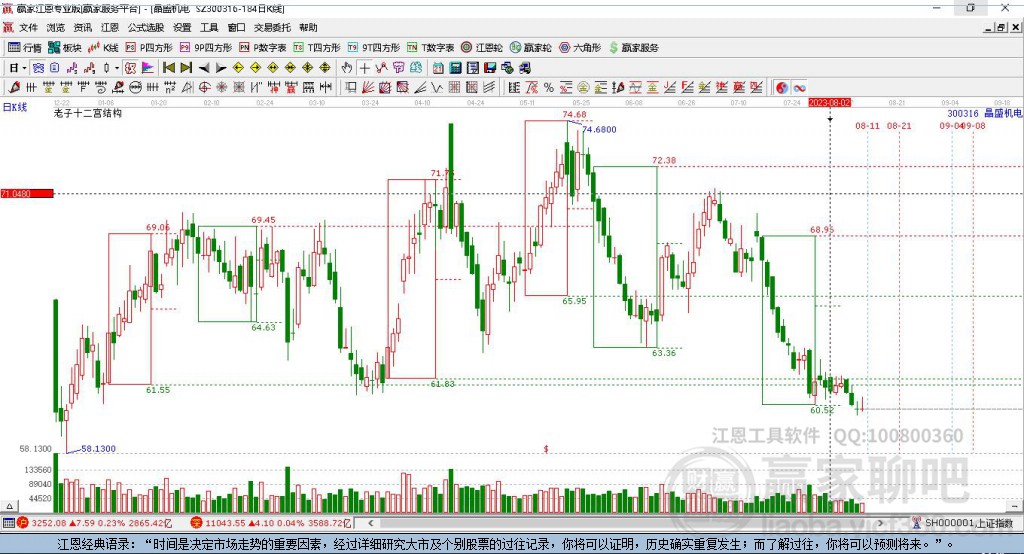
Task: Click the pink flag chart icon
Action: pyautogui.click(x=148, y=68)
